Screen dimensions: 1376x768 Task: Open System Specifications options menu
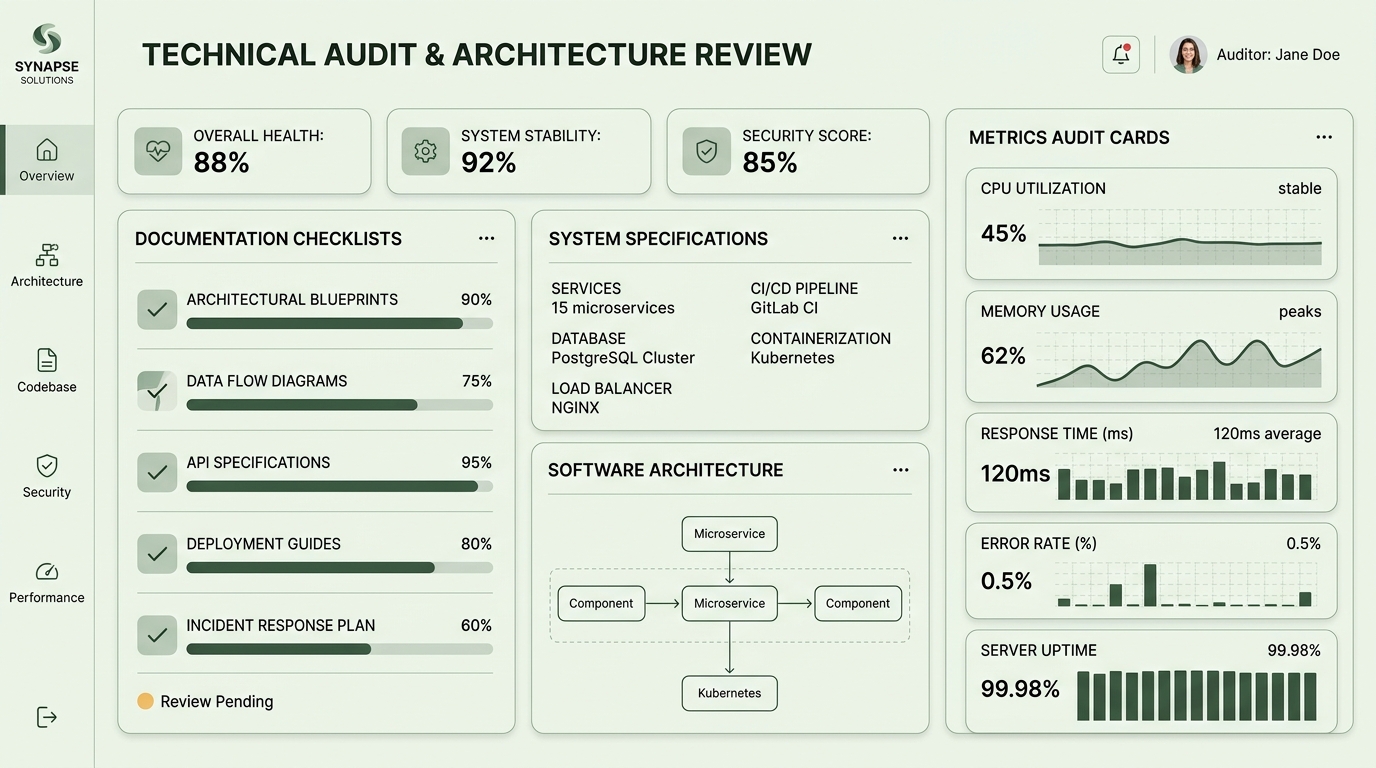(x=900, y=238)
